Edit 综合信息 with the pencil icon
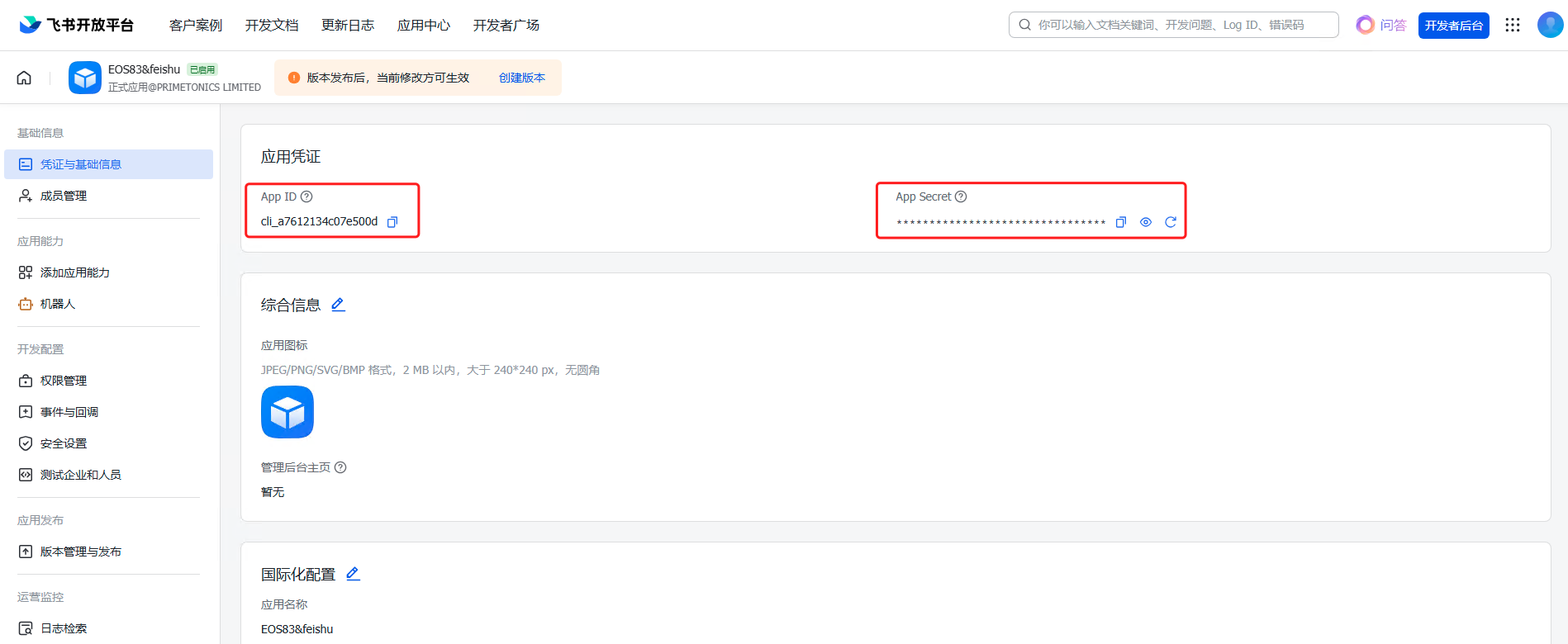Image resolution: width=1568 pixels, height=644 pixels. click(338, 305)
